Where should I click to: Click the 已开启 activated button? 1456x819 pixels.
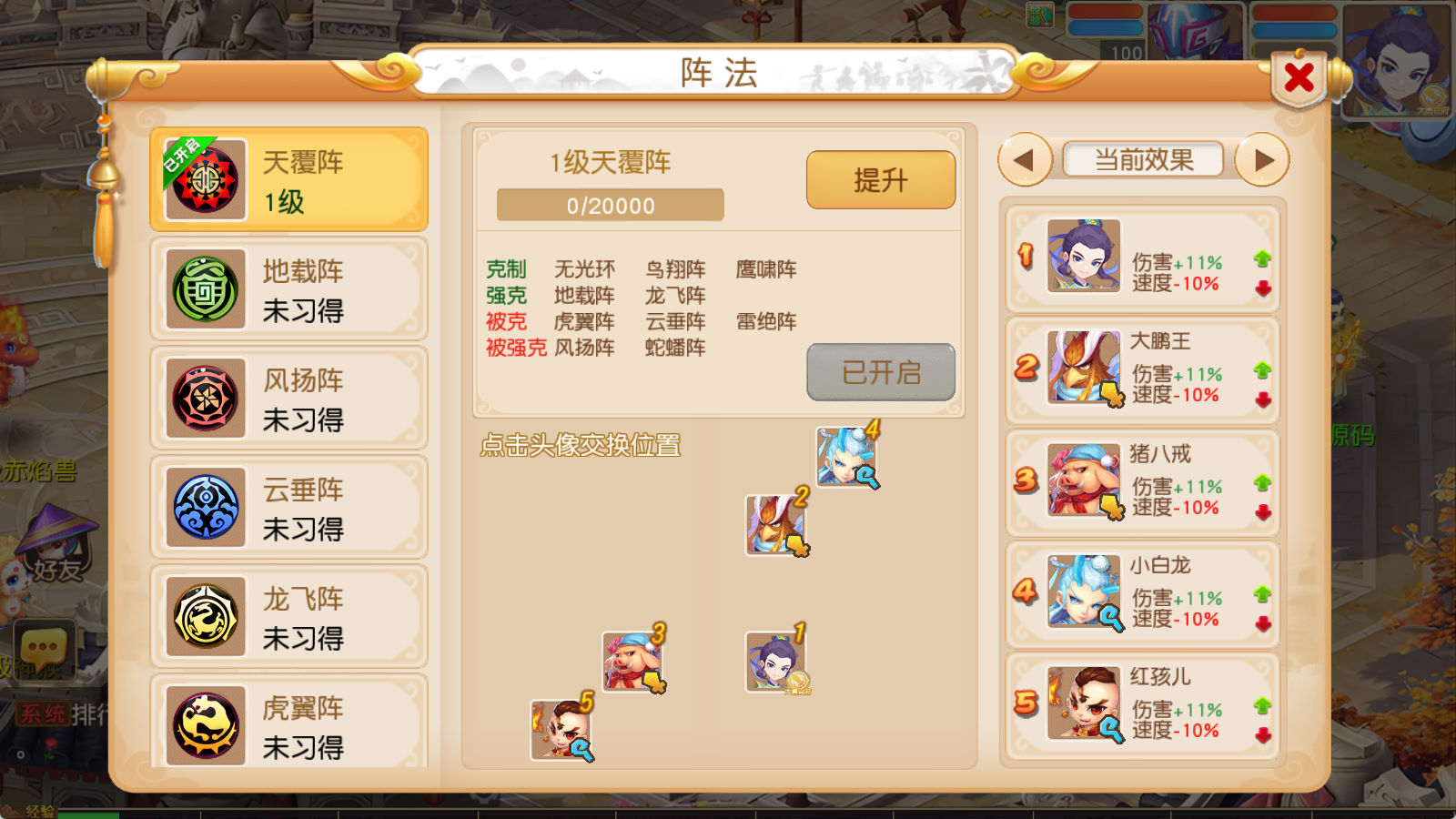click(881, 372)
